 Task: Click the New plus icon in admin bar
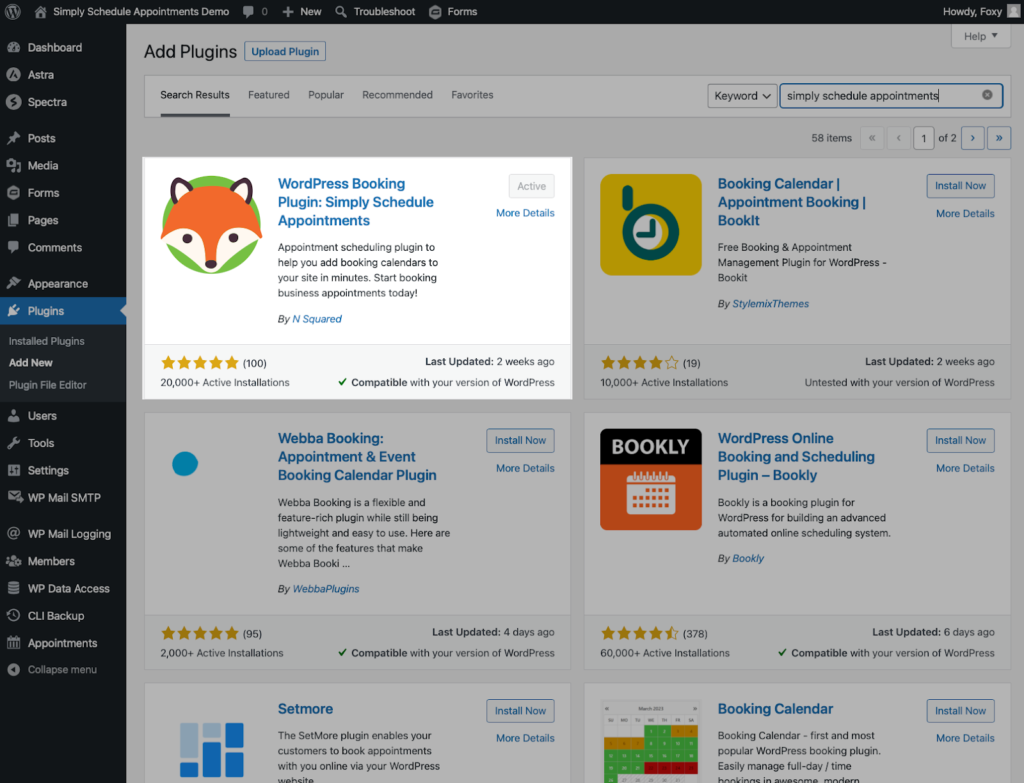(x=288, y=12)
